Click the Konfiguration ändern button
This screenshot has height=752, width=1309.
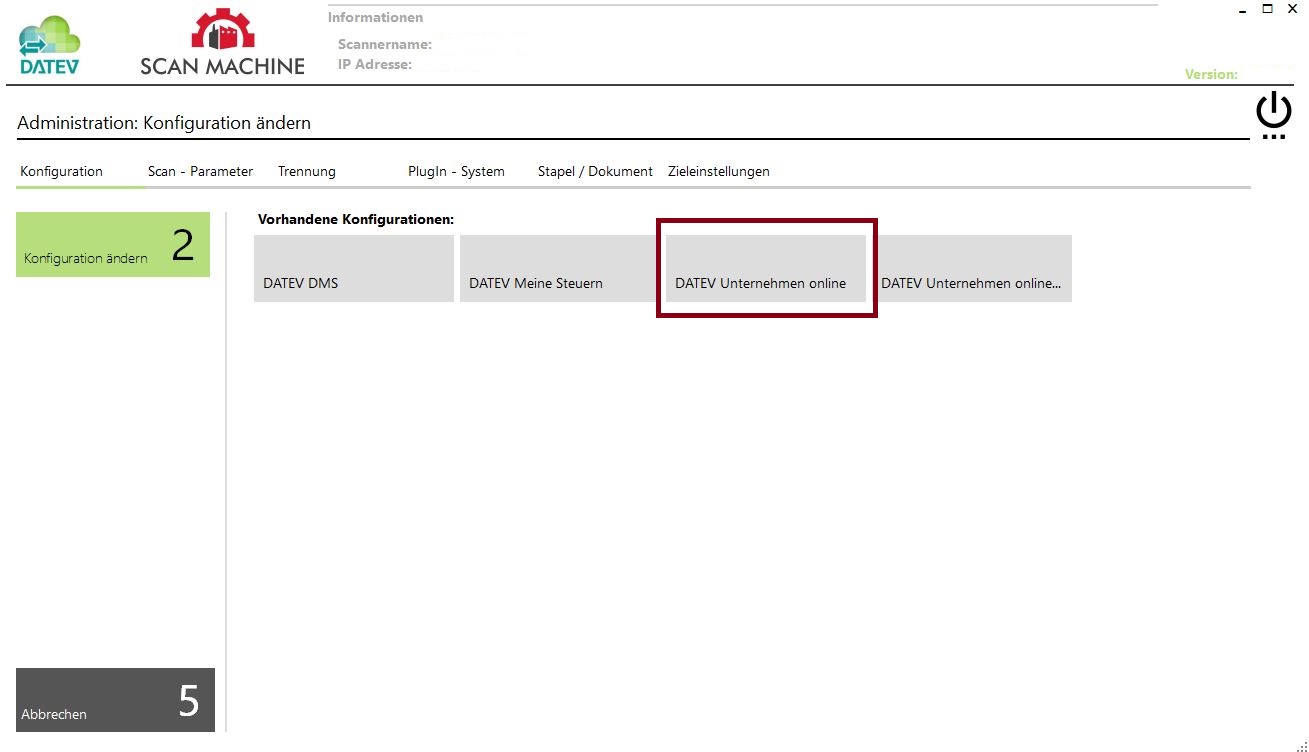[x=113, y=244]
